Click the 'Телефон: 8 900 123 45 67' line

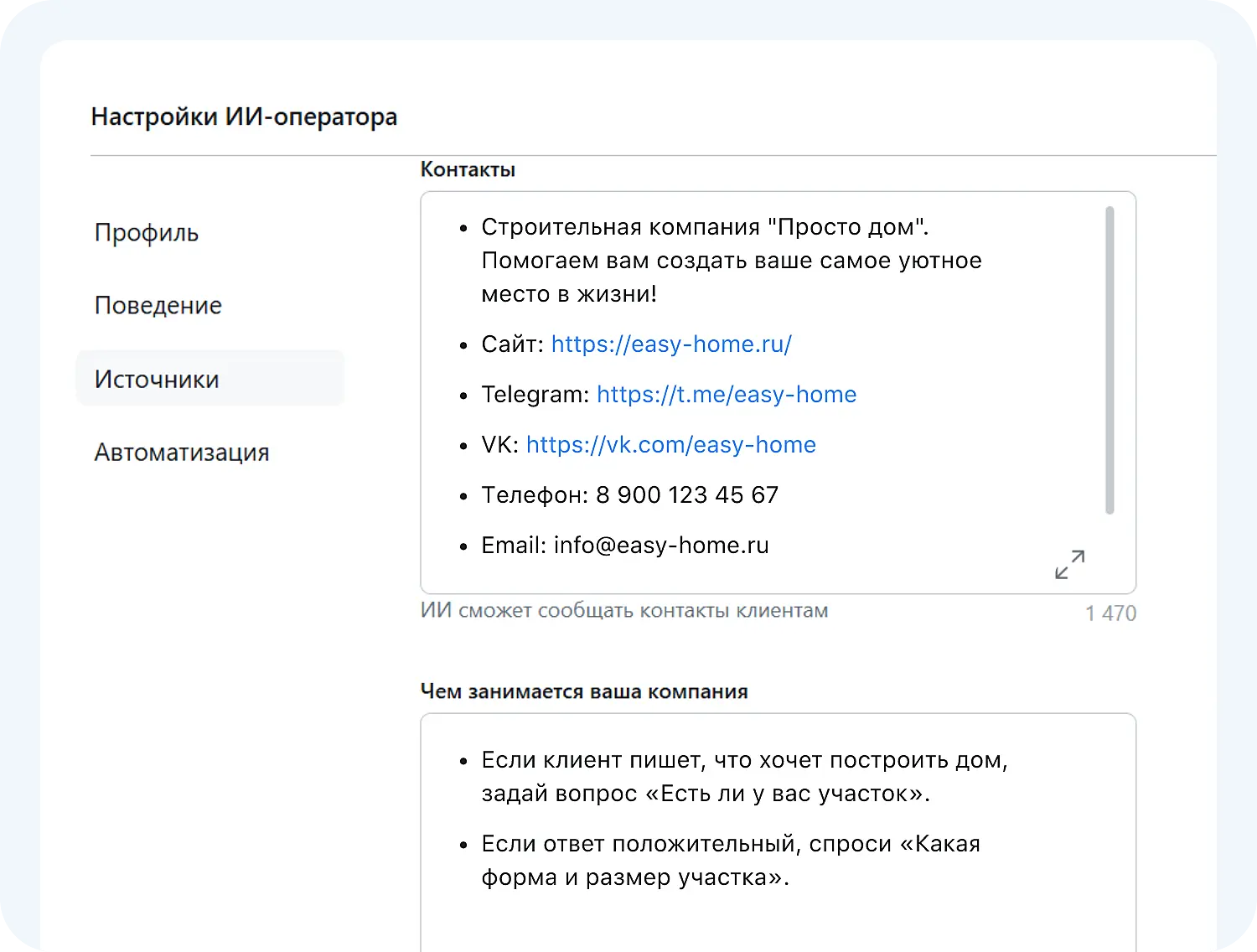pyautogui.click(x=630, y=495)
